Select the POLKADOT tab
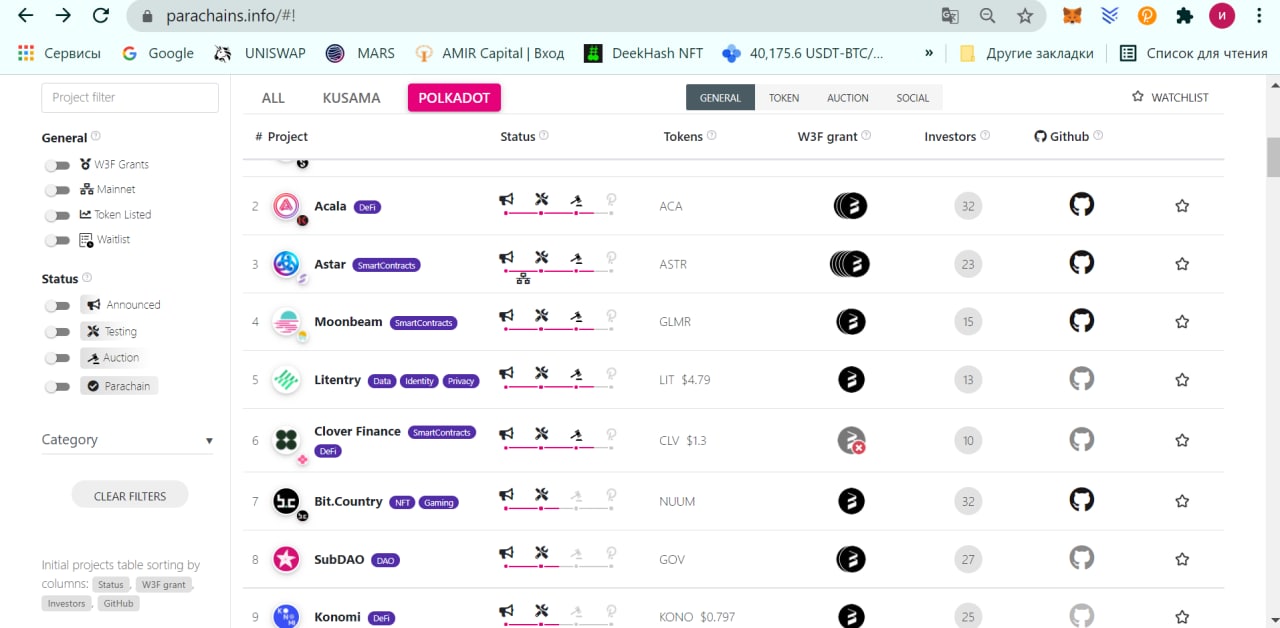 pos(454,98)
